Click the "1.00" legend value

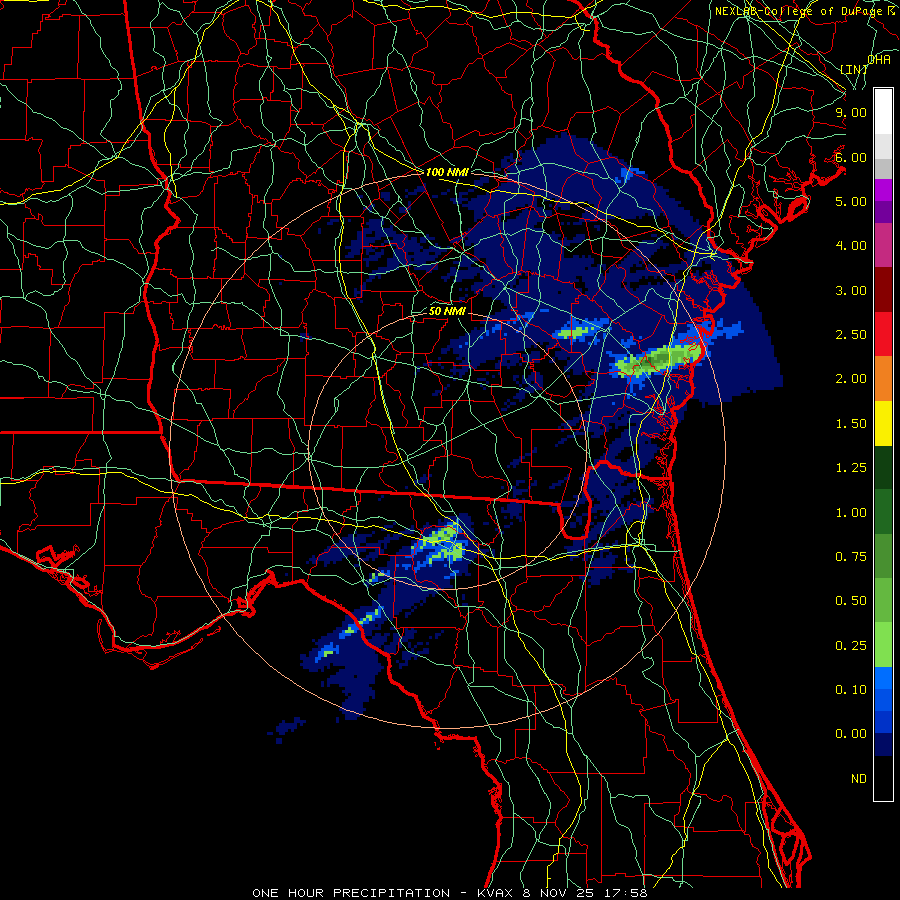coord(851,513)
